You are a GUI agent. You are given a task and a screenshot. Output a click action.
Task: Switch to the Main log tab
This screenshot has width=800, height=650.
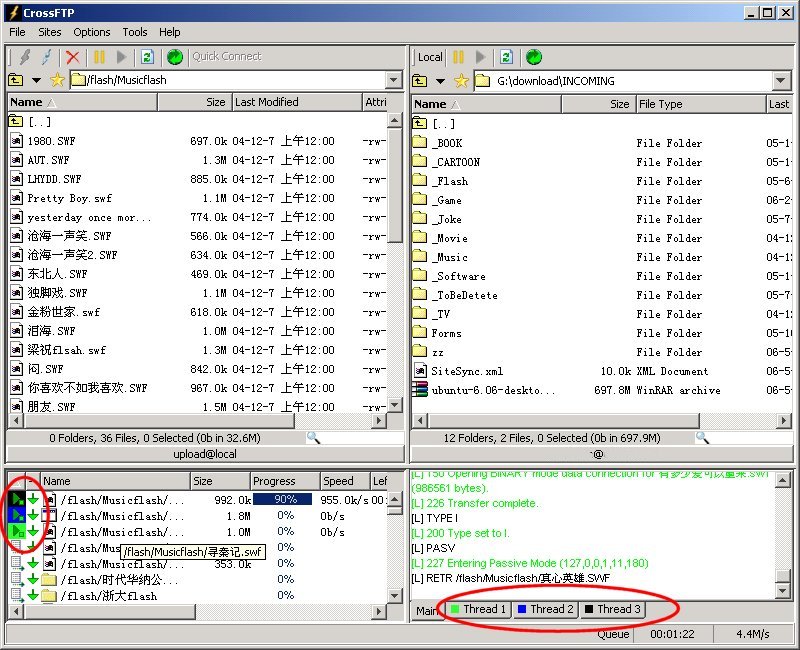[428, 610]
